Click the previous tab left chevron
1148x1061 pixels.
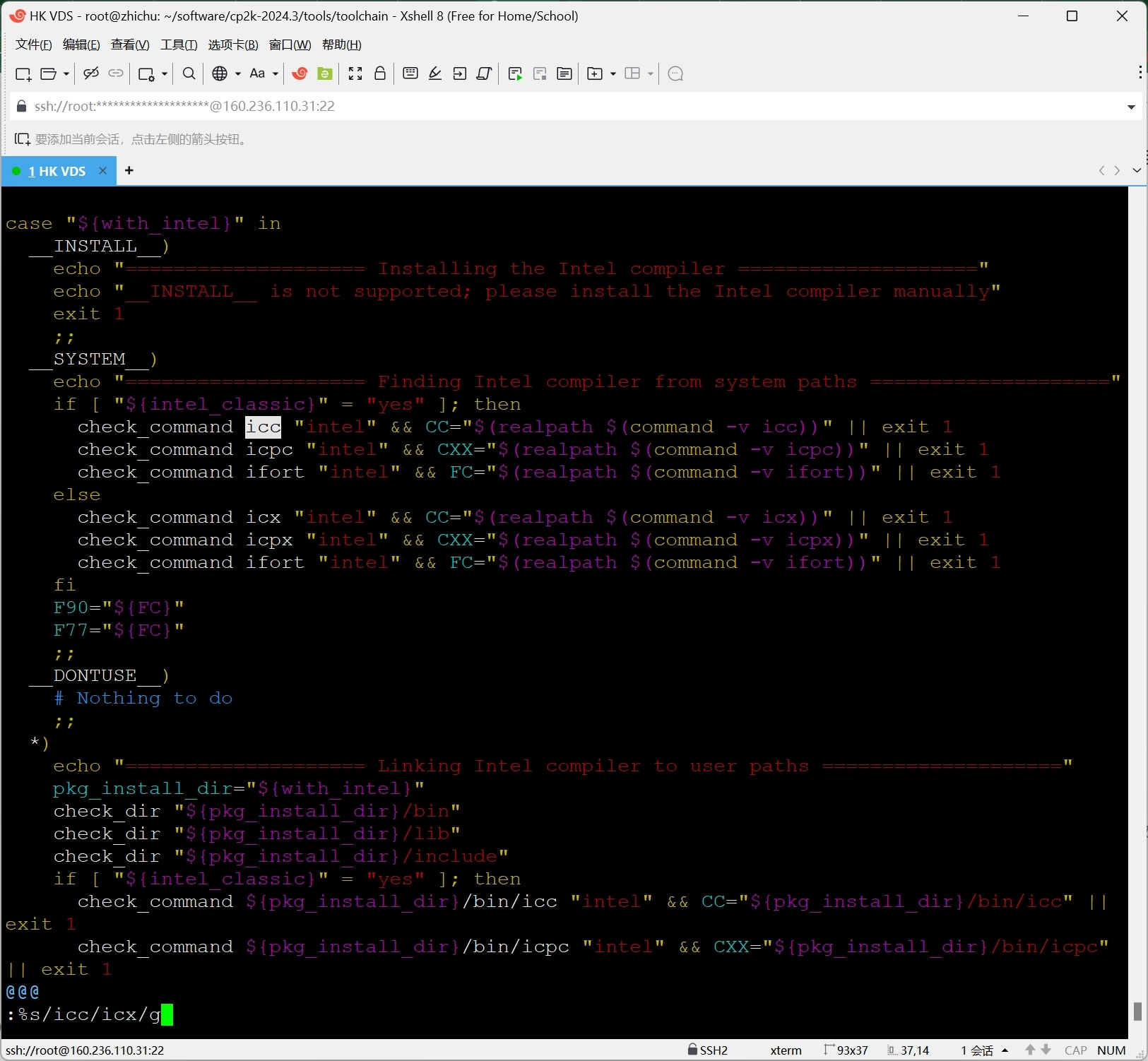[x=1101, y=170]
